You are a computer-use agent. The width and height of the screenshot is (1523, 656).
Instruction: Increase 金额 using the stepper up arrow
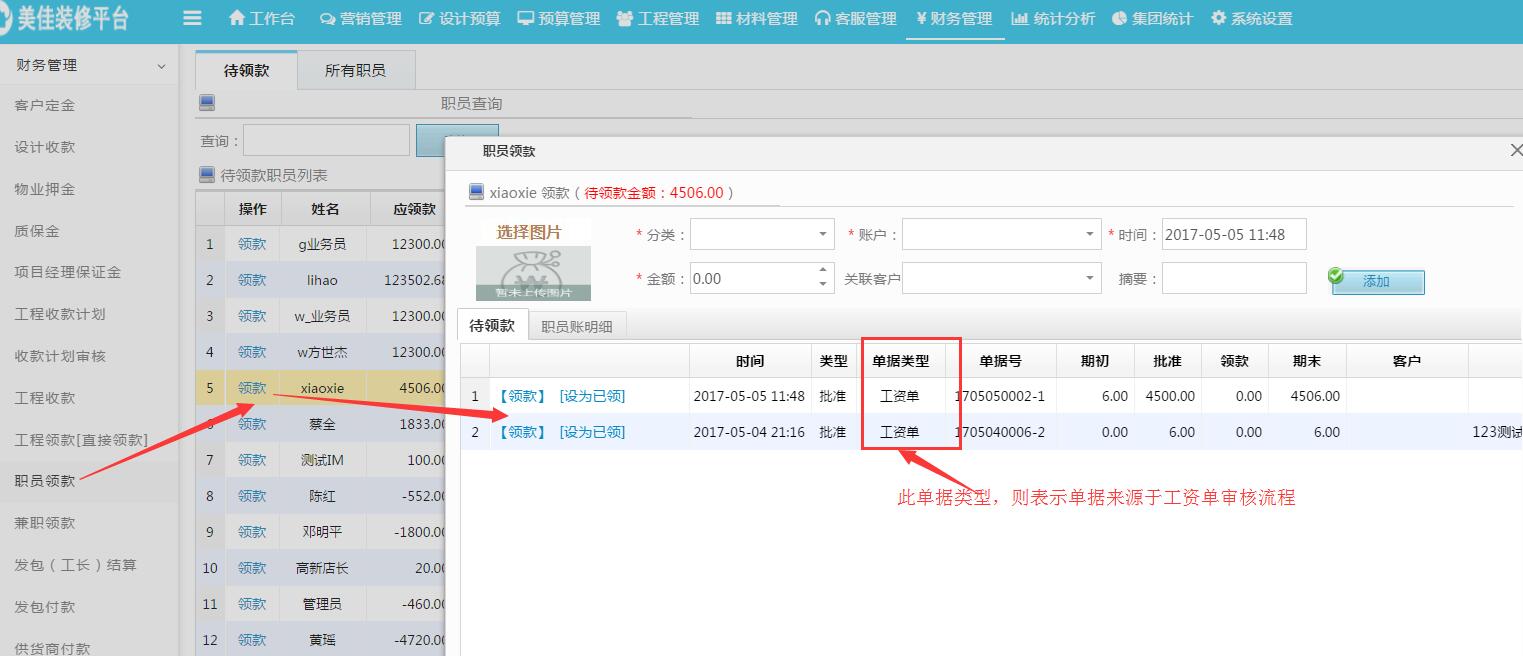point(824,272)
